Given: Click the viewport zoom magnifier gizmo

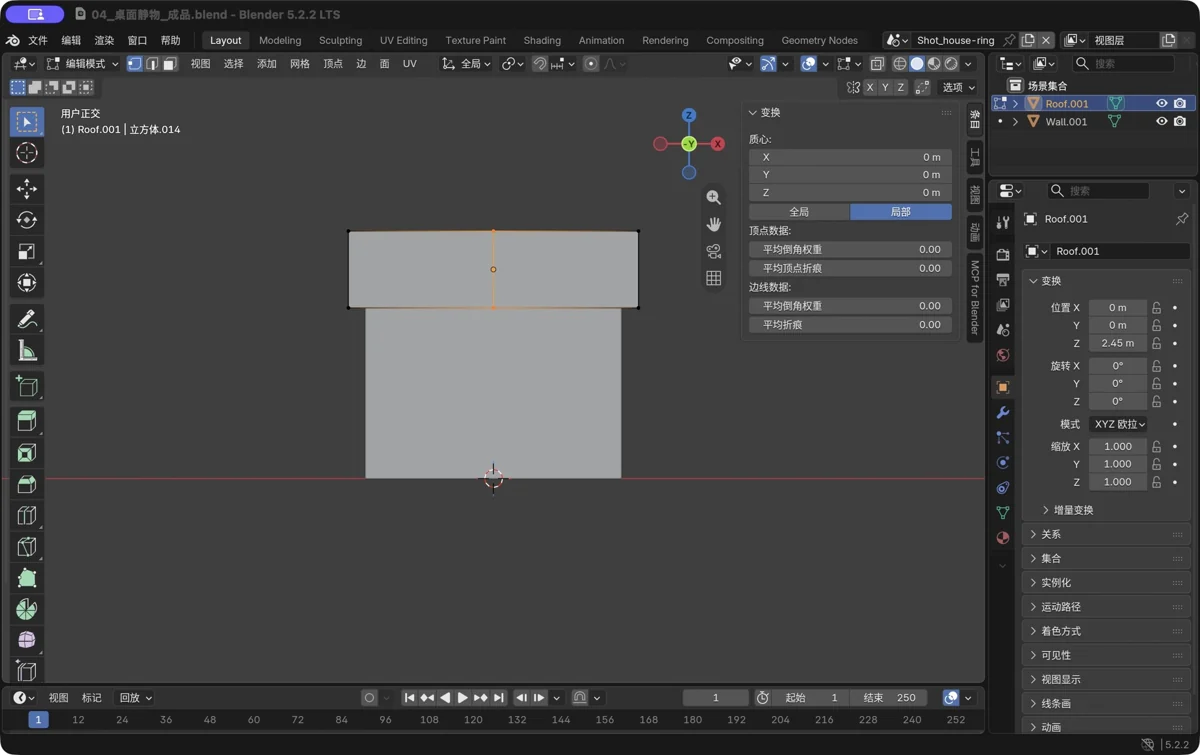Looking at the screenshot, I should (x=713, y=198).
